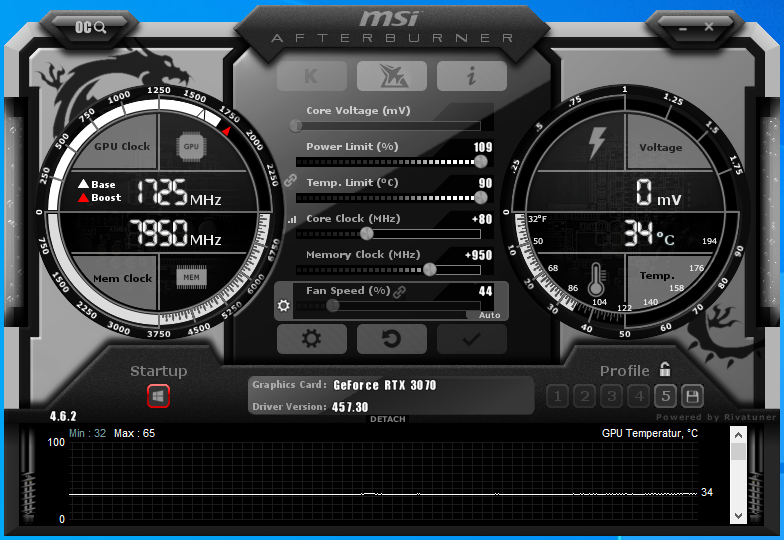Click the GPU temperature graph area

(x=384, y=482)
